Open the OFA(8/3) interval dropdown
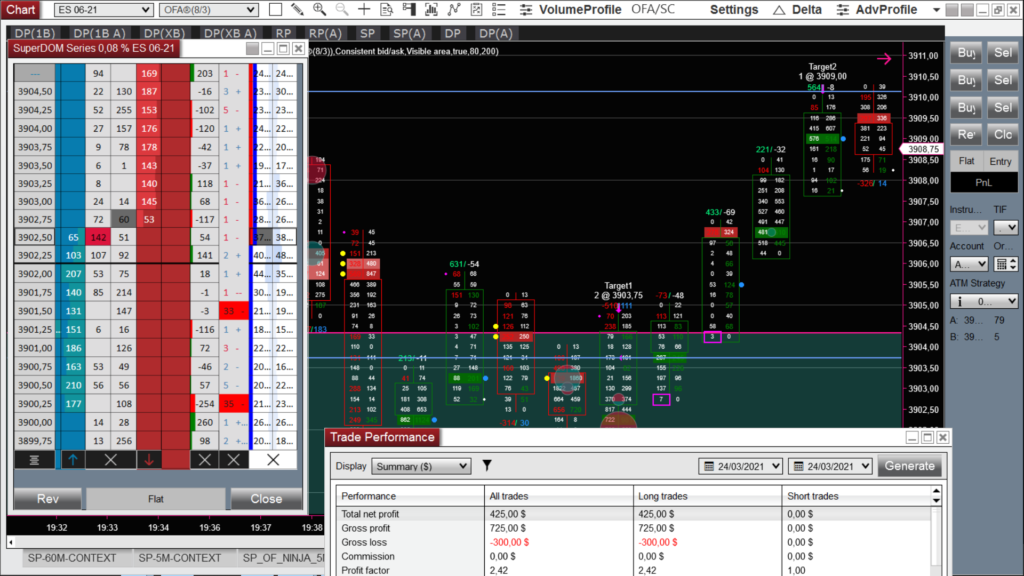 [208, 10]
